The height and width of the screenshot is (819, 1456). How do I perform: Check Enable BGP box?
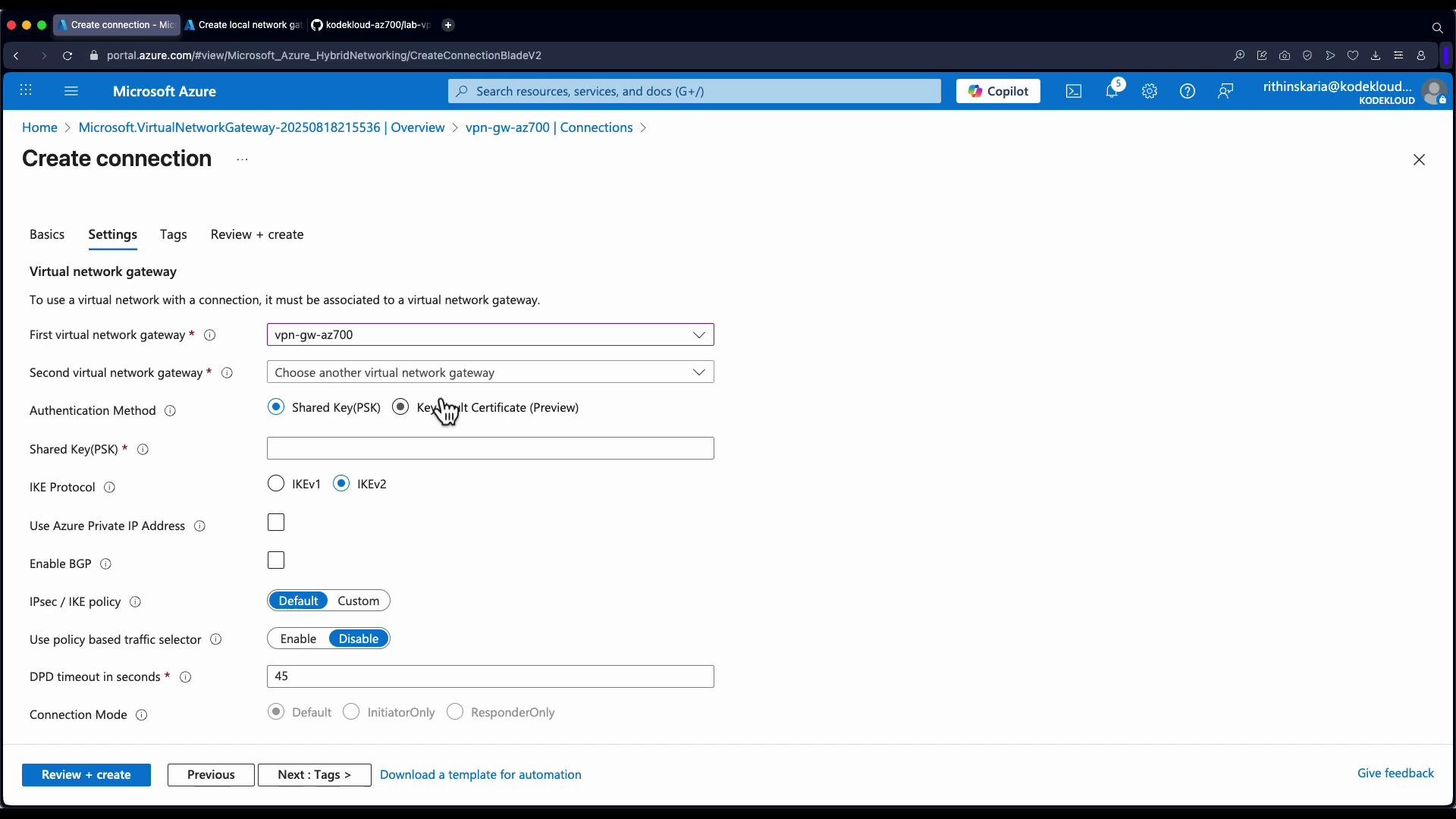coord(276,560)
